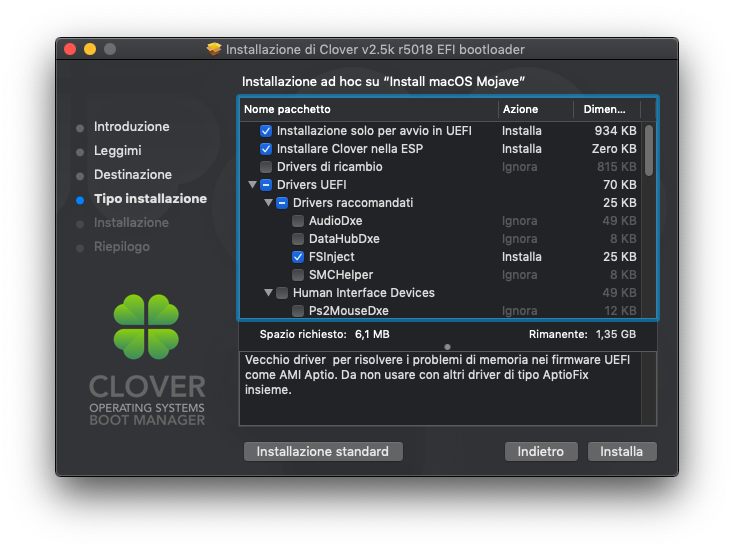The image size is (734, 550).
Task: Click the yellow minimize window button
Action: click(x=90, y=49)
